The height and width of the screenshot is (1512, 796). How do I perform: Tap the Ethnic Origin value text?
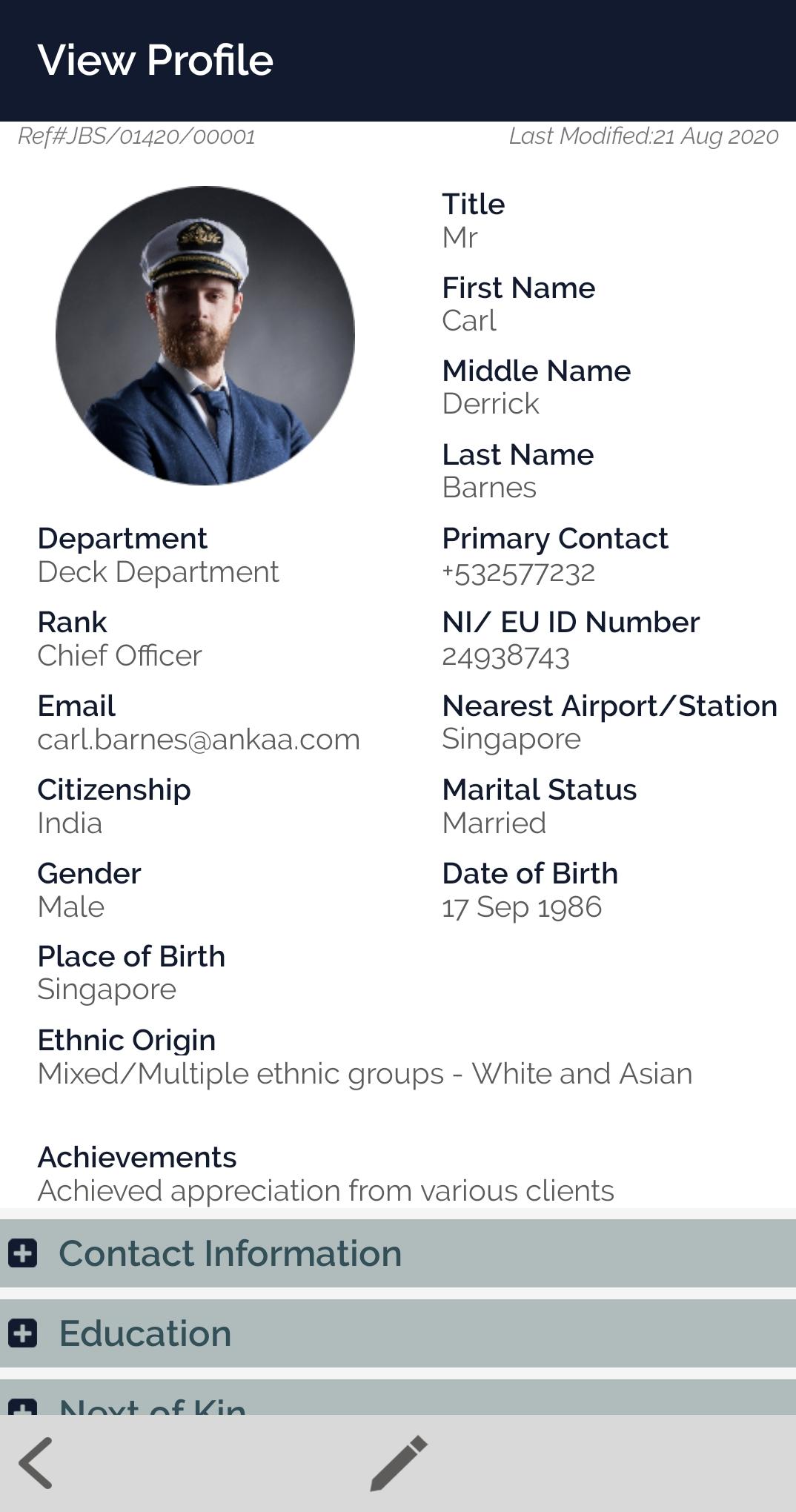(x=365, y=1074)
